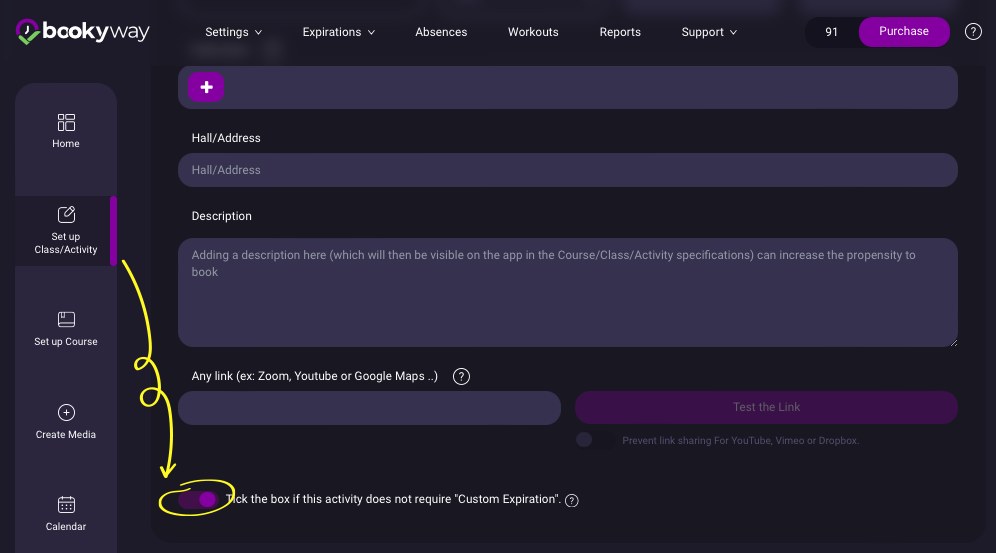
Task: Open the Reports menu item
Action: [620, 32]
